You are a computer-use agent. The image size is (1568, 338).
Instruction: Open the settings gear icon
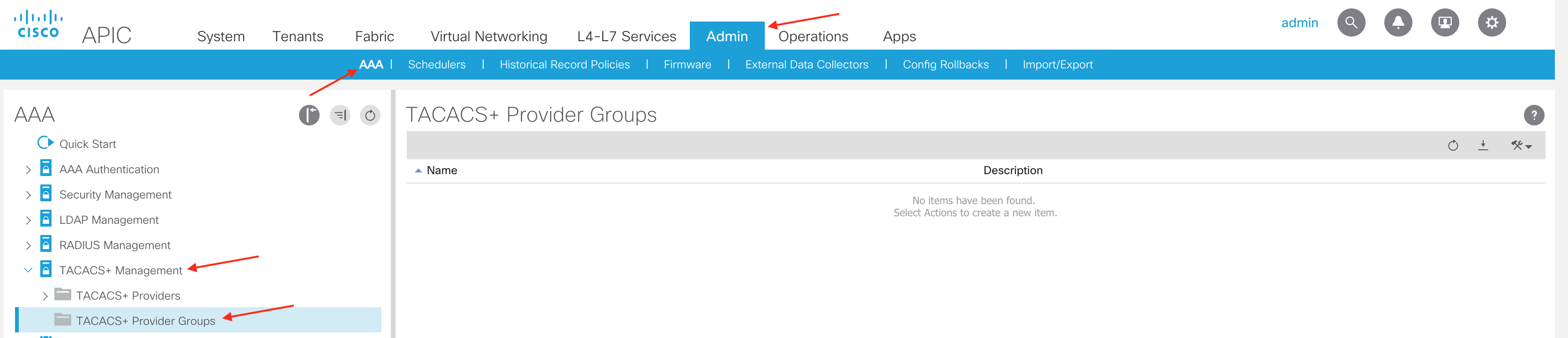click(x=1491, y=23)
